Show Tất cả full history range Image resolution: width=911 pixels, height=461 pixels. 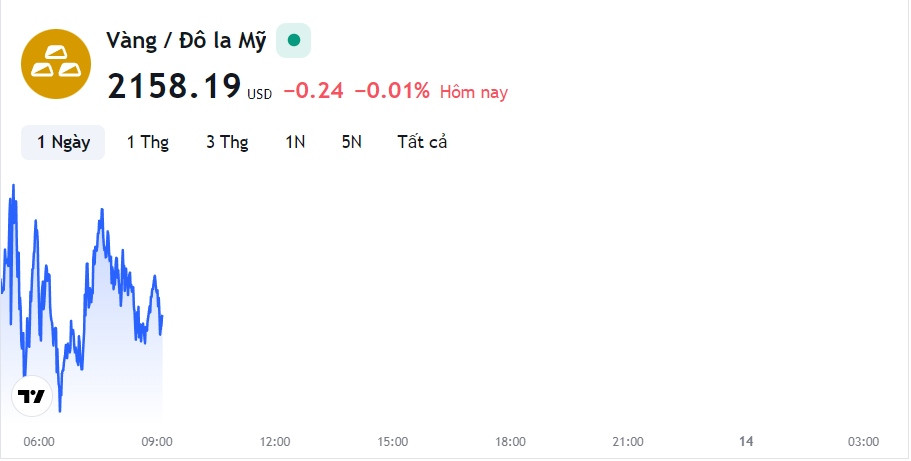tap(422, 142)
